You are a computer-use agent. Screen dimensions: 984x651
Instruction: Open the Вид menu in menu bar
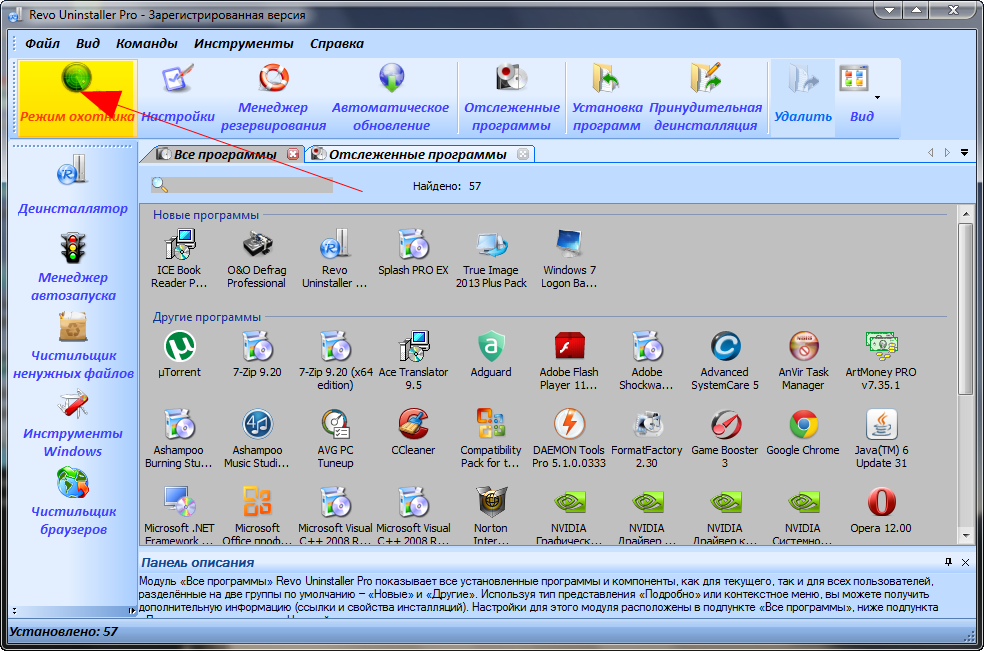(88, 43)
